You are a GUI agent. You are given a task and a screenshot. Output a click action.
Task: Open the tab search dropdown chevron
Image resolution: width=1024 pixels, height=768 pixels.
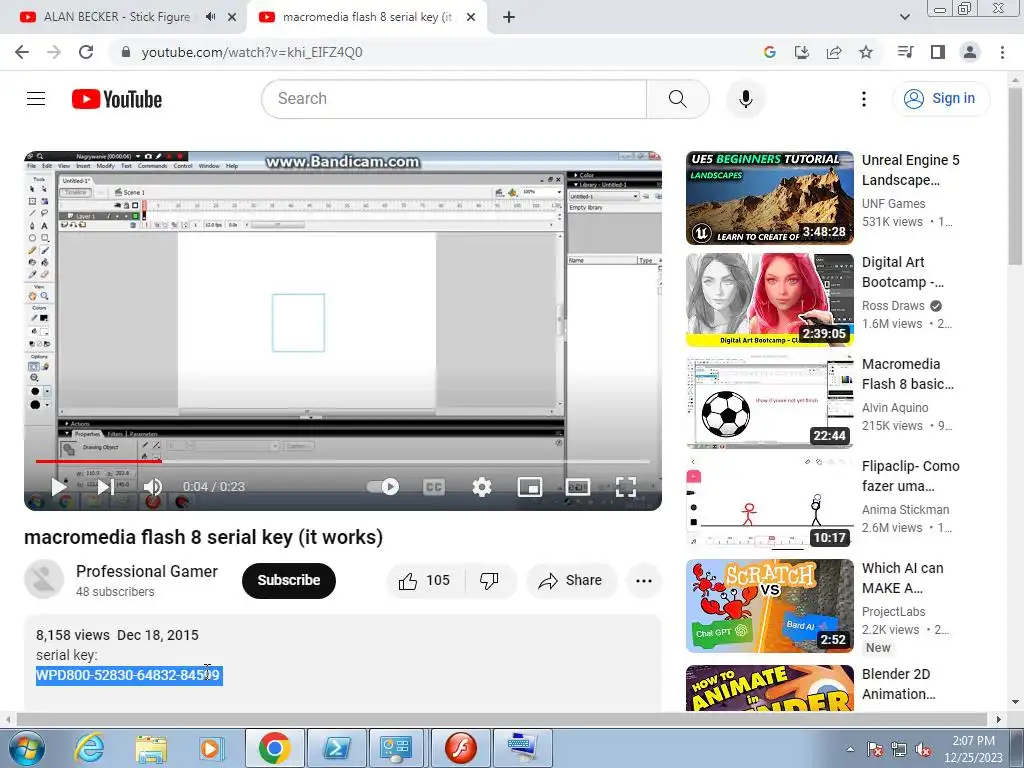pos(904,17)
